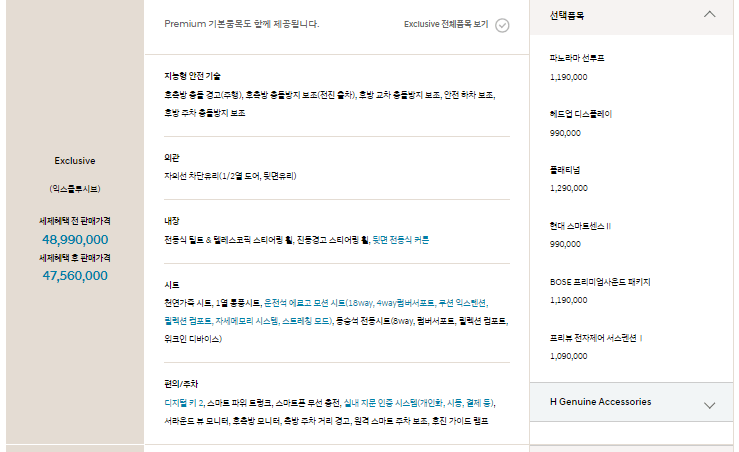Select the BOSE 프리미엄사운드 패키지 option
The width and height of the screenshot is (739, 452).
click(x=600, y=282)
